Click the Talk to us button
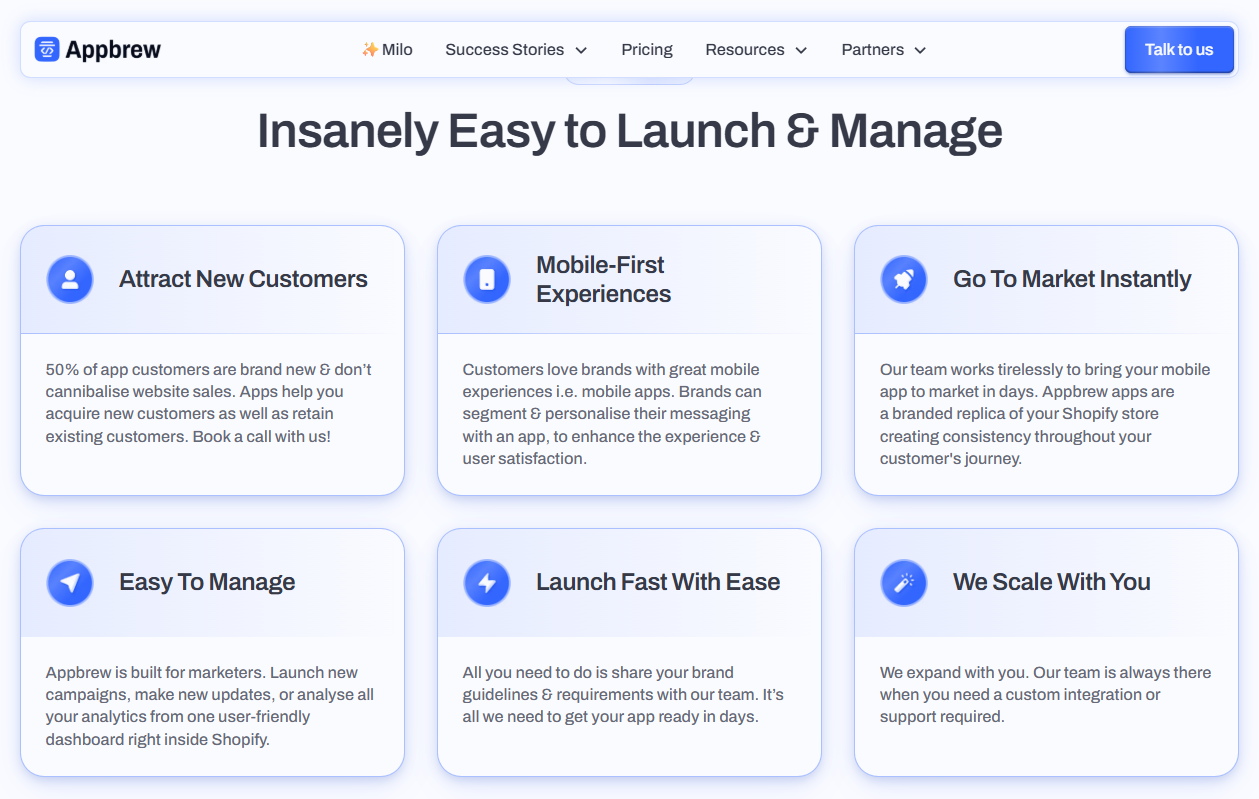1259x799 pixels. [1179, 50]
